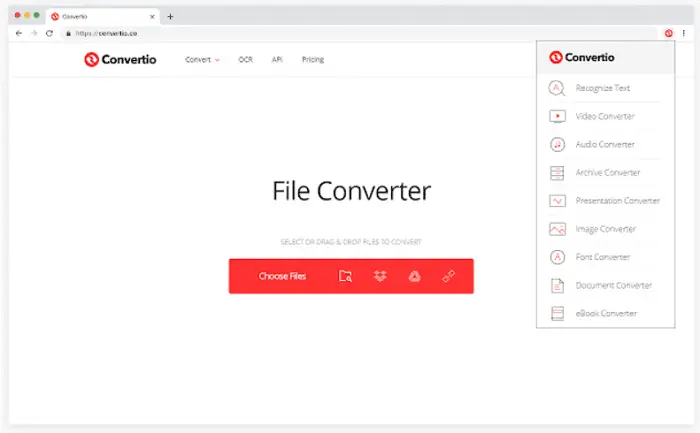Click the Choose Files button
The height and width of the screenshot is (433, 700).
tap(282, 276)
